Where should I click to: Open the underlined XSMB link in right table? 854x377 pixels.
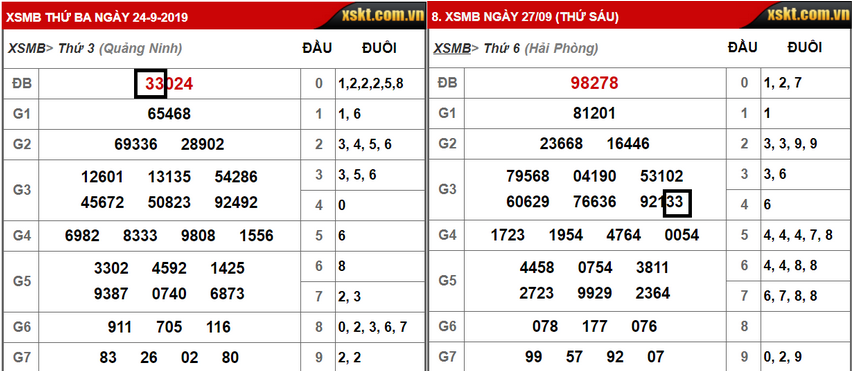[452, 48]
